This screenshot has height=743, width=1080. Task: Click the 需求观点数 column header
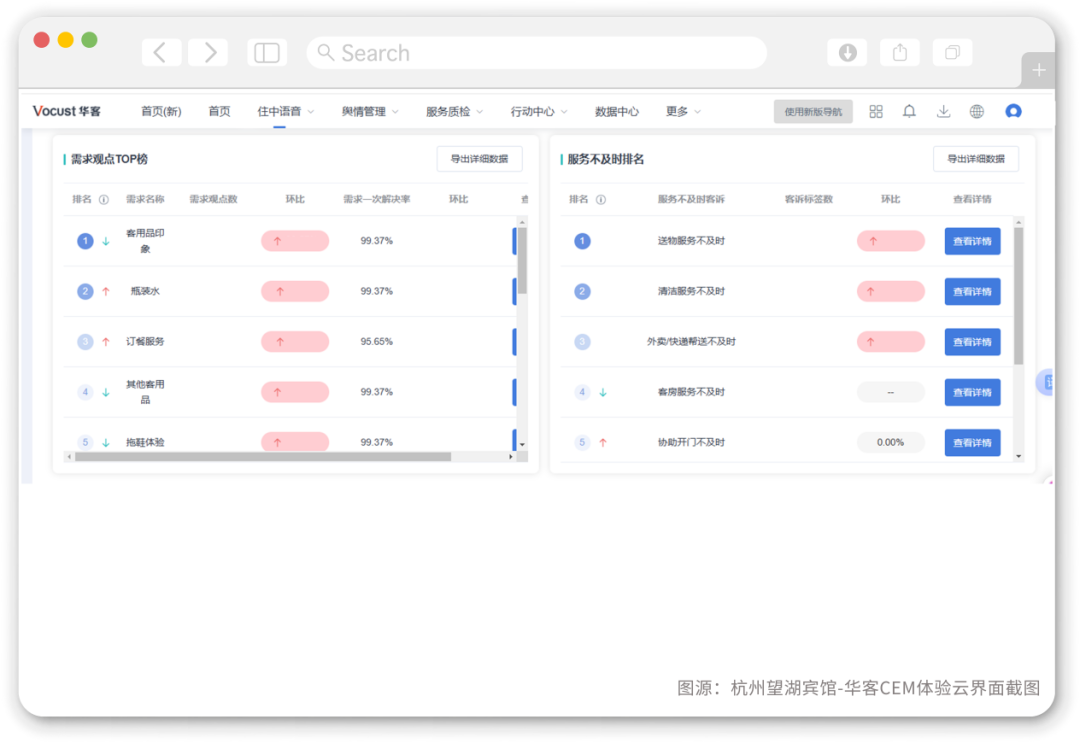click(x=214, y=200)
